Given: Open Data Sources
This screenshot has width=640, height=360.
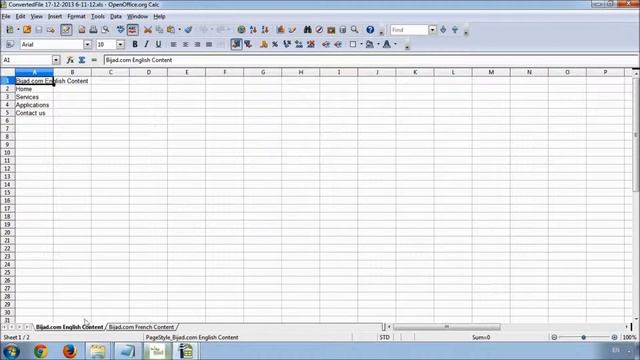Looking at the screenshot, I should (343, 30).
